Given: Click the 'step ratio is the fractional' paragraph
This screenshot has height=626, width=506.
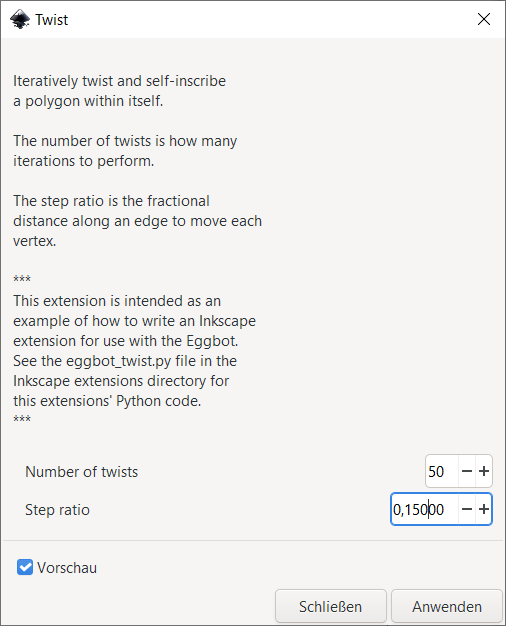Looking at the screenshot, I should (137, 221).
